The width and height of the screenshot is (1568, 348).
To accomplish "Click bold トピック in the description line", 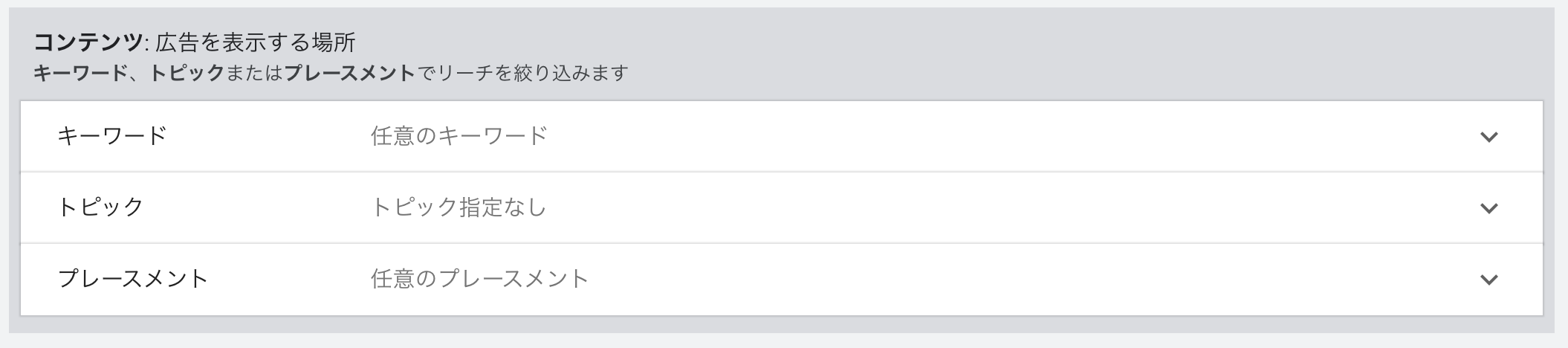I will (x=187, y=74).
